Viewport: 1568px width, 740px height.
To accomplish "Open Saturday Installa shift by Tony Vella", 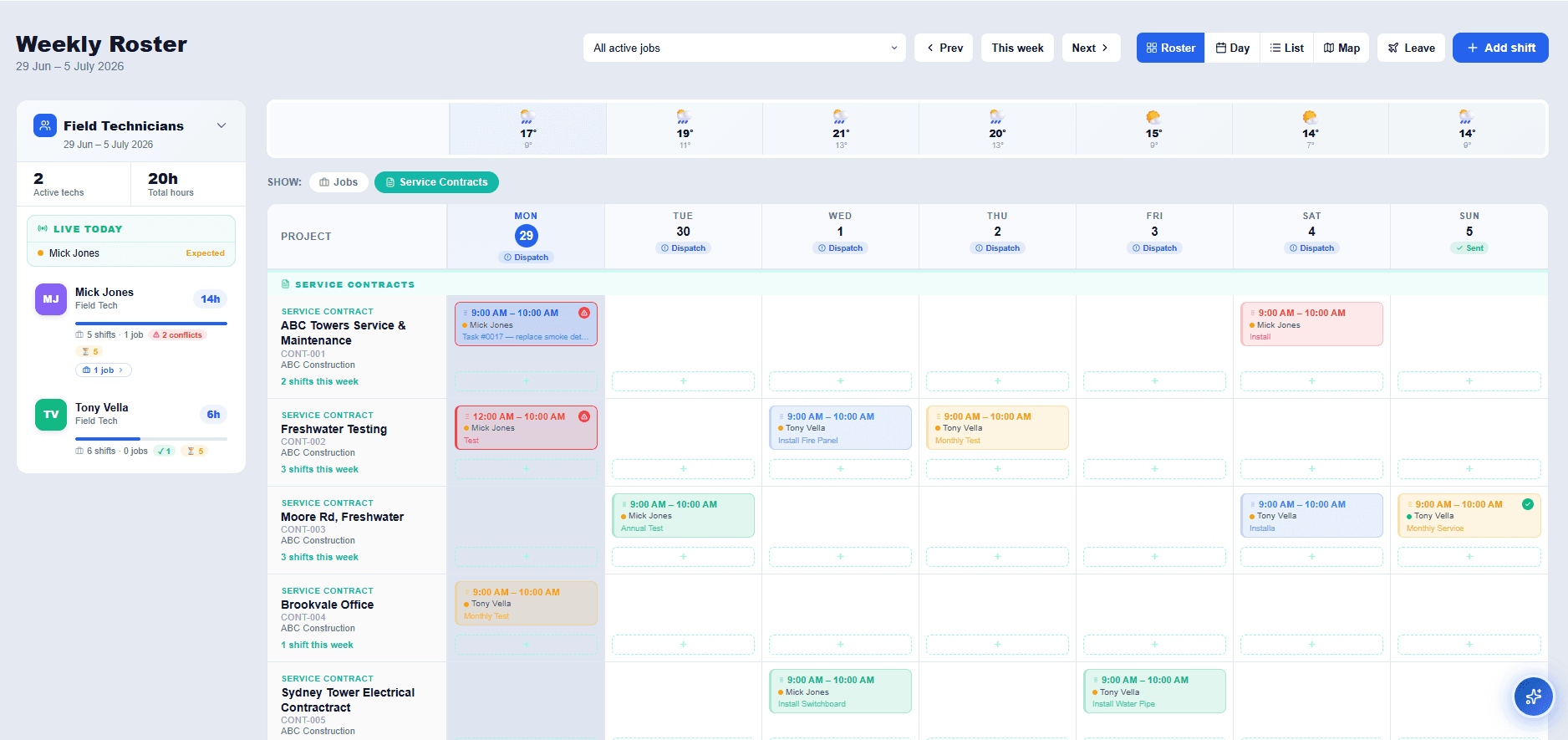I will click(x=1311, y=516).
